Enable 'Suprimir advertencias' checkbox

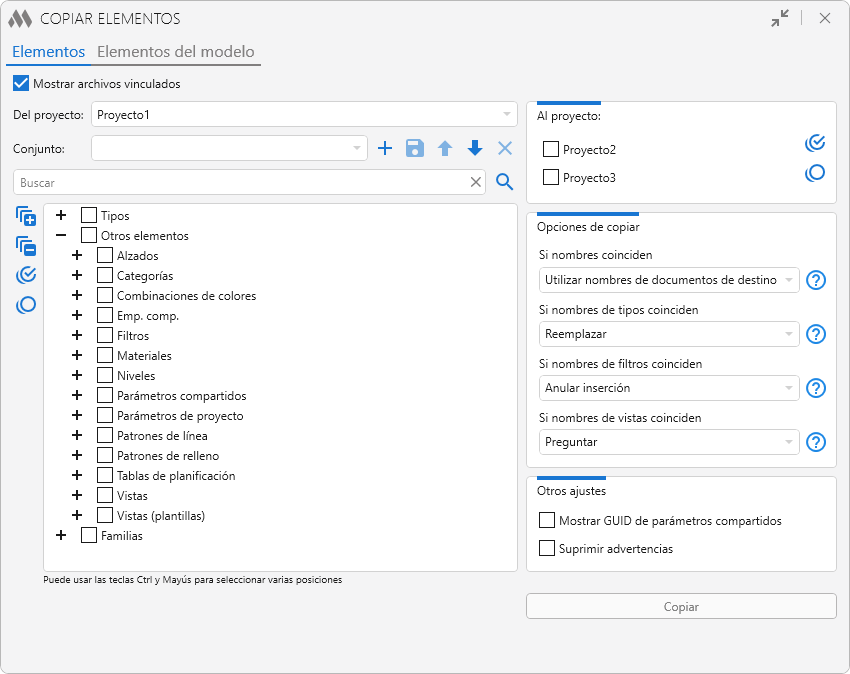pyautogui.click(x=547, y=548)
